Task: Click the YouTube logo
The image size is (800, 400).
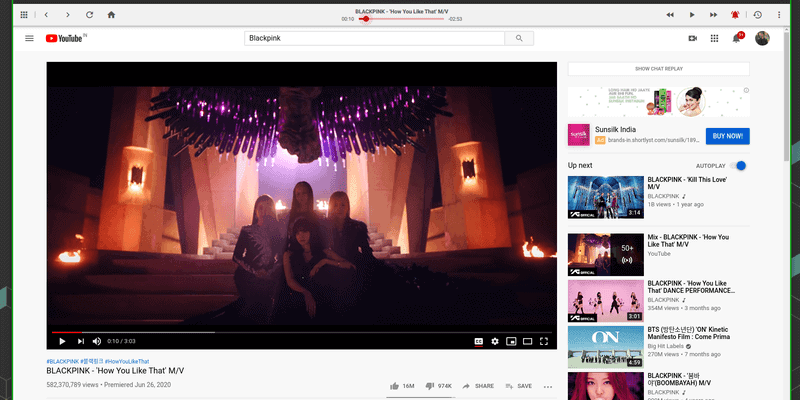Action: [66, 38]
